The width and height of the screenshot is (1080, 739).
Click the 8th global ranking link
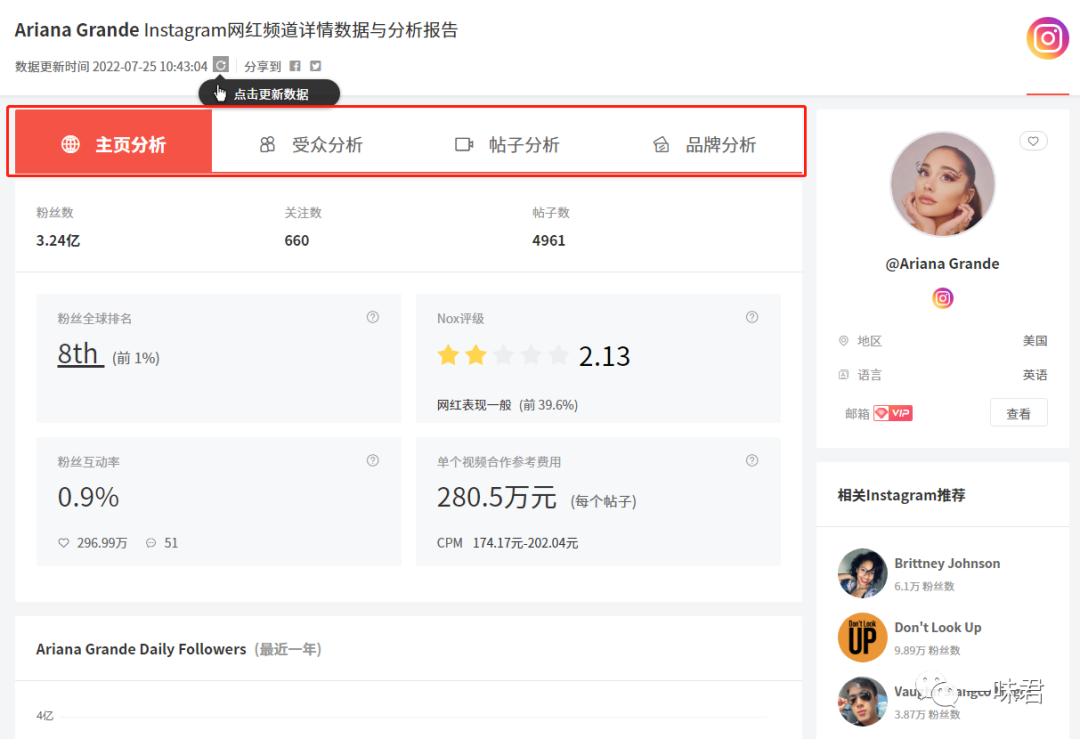80,354
